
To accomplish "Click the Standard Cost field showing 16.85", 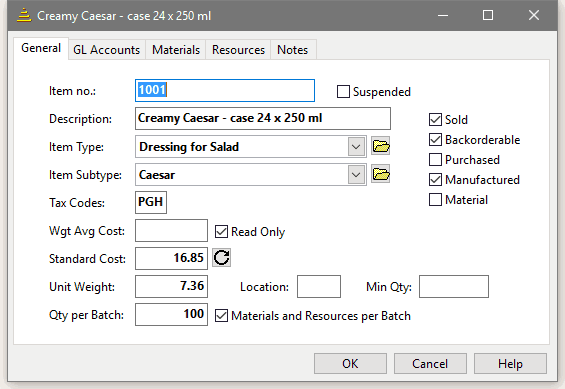I will 171,258.
